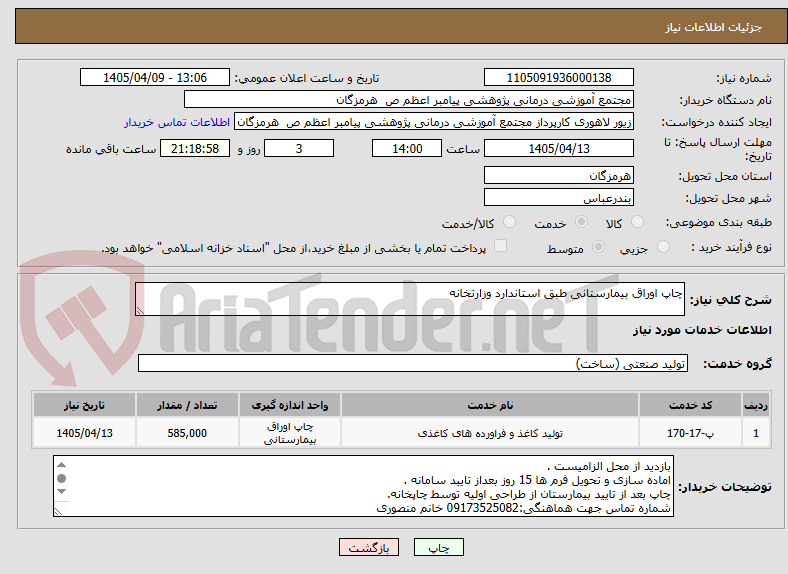Click scroll down arrow in buyer notes
This screenshot has width=788, height=574.
[x=61, y=492]
